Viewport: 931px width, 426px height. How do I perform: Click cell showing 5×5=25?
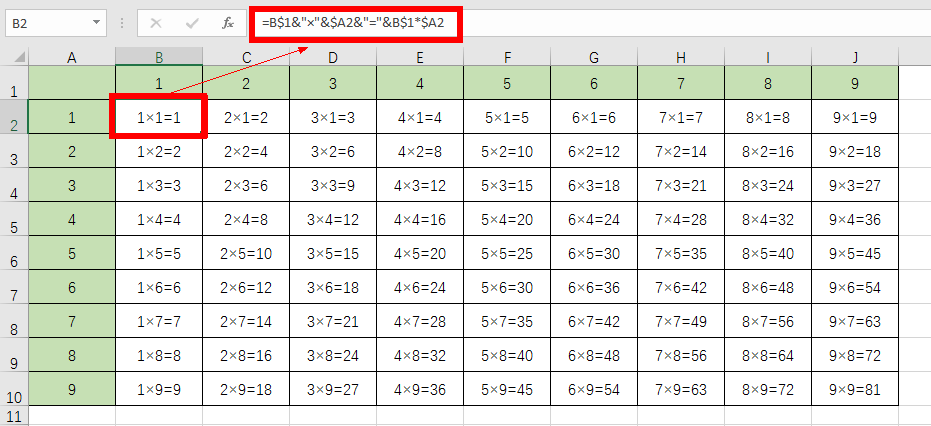[x=507, y=254]
